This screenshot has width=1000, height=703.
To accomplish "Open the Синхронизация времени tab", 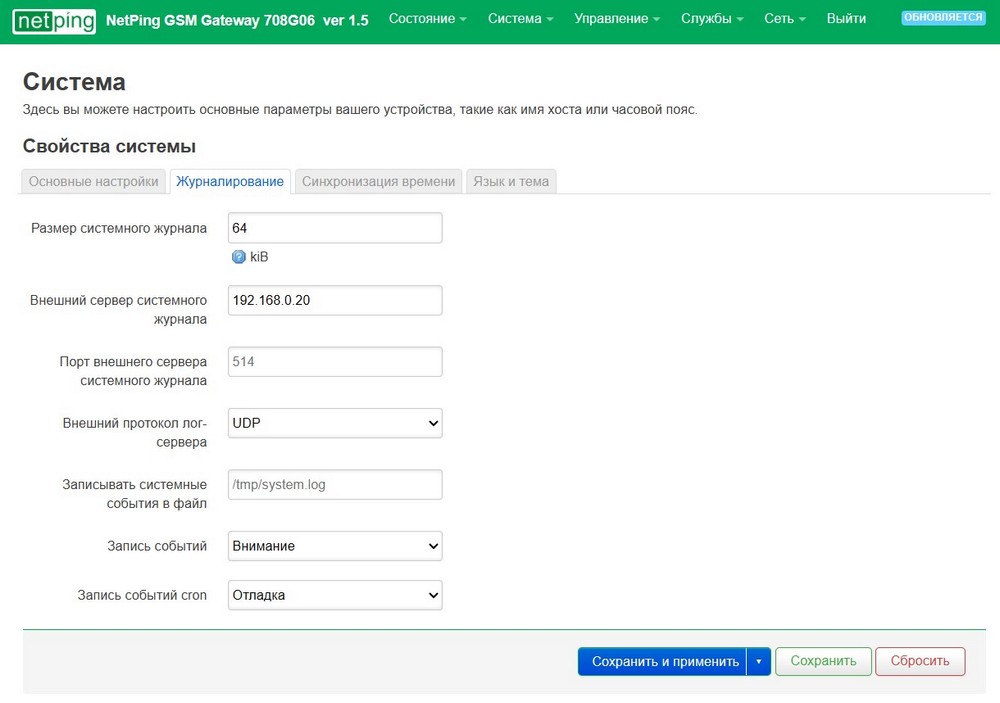I will point(378,181).
